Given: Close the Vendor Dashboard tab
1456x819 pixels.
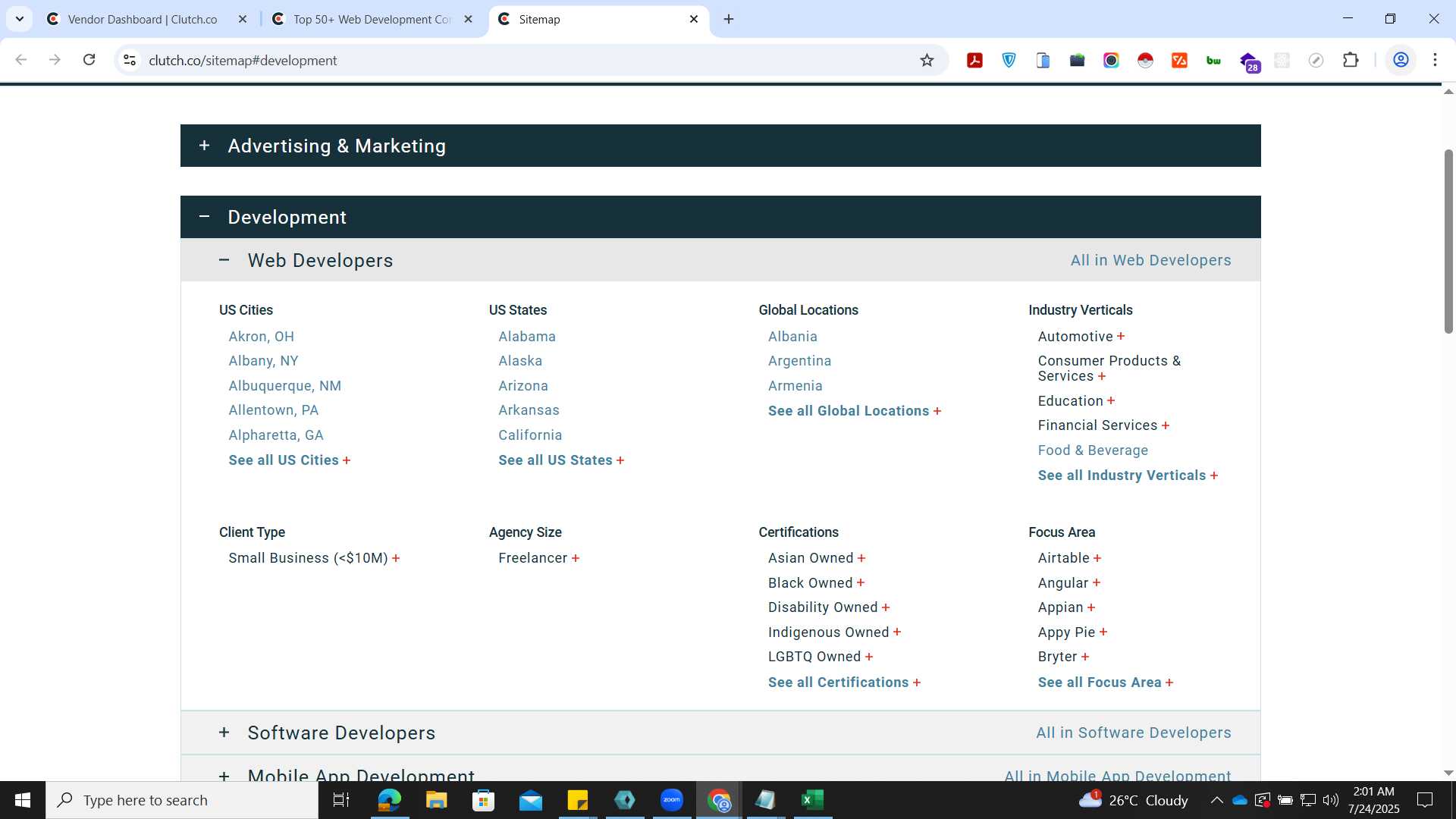Looking at the screenshot, I should 243,19.
